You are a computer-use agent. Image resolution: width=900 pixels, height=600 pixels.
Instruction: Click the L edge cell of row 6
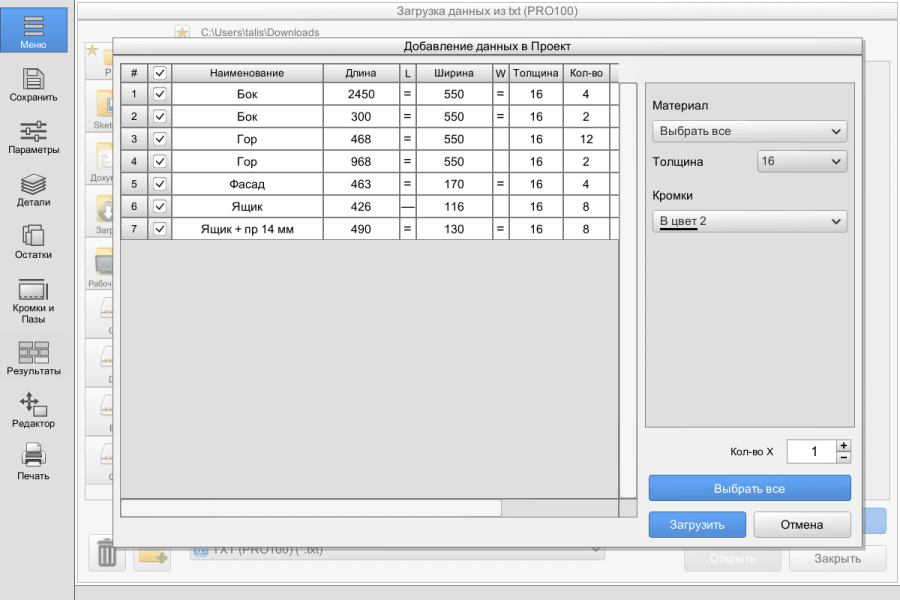coord(408,206)
